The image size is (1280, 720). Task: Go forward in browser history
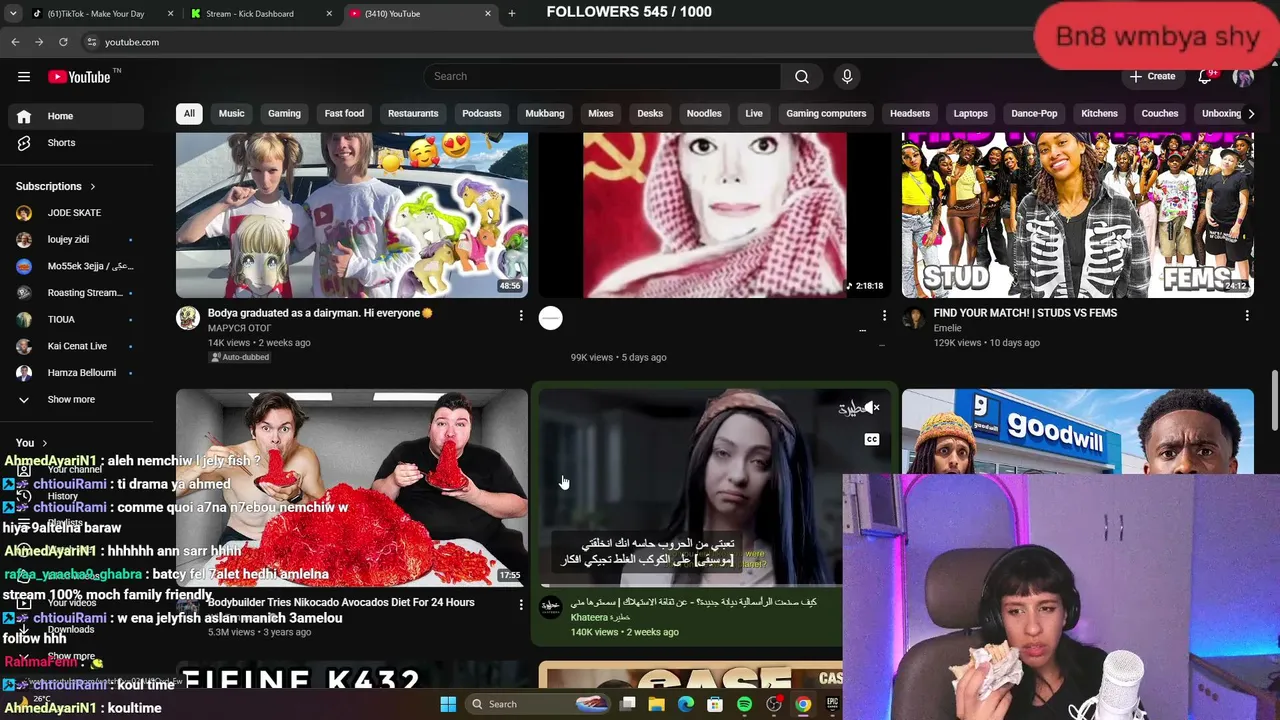tap(39, 42)
